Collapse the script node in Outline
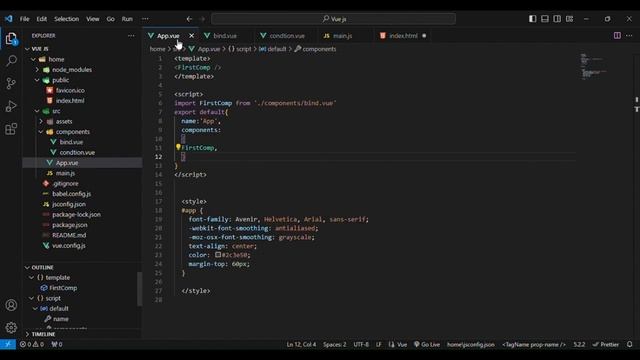640x360 pixels. pos(32,298)
